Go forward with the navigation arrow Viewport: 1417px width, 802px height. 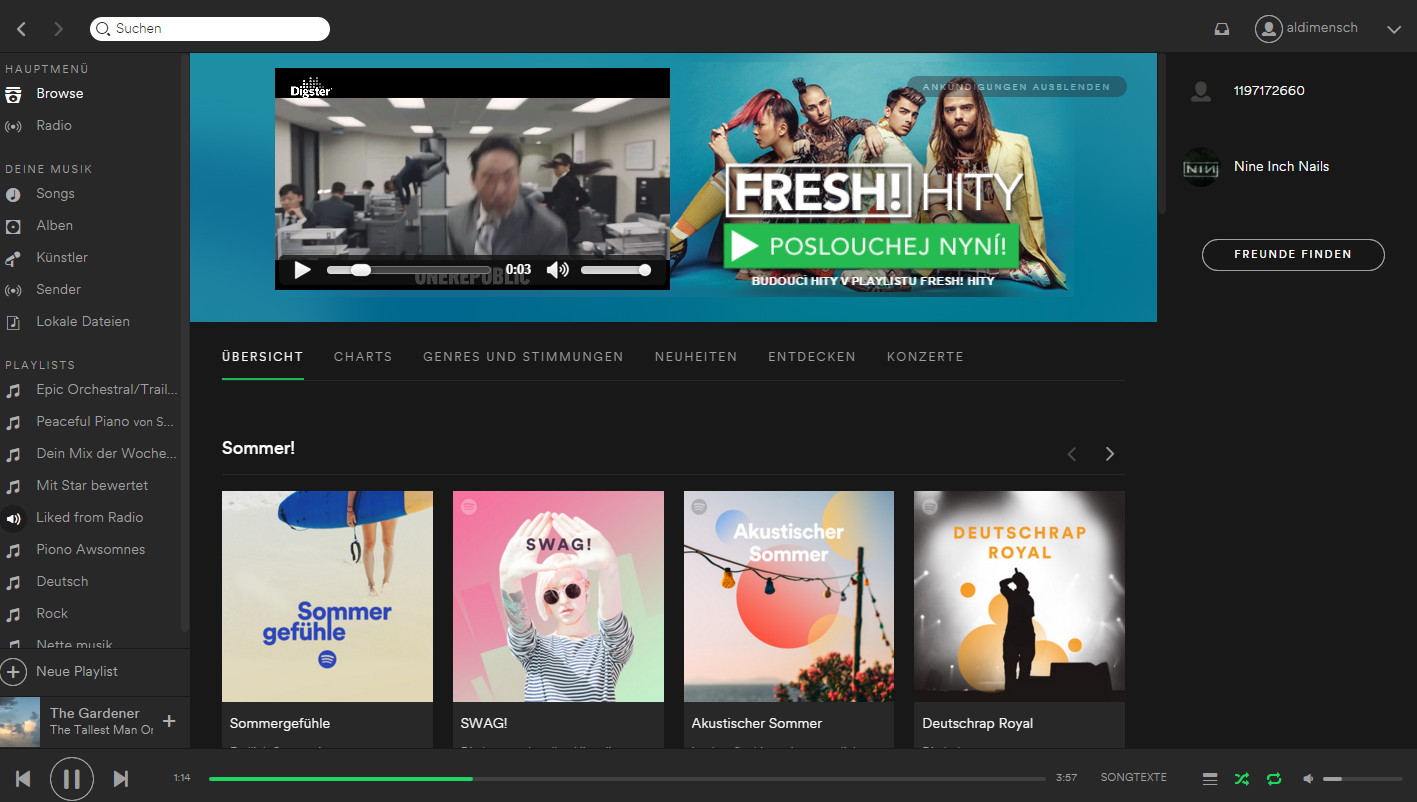pyautogui.click(x=58, y=29)
